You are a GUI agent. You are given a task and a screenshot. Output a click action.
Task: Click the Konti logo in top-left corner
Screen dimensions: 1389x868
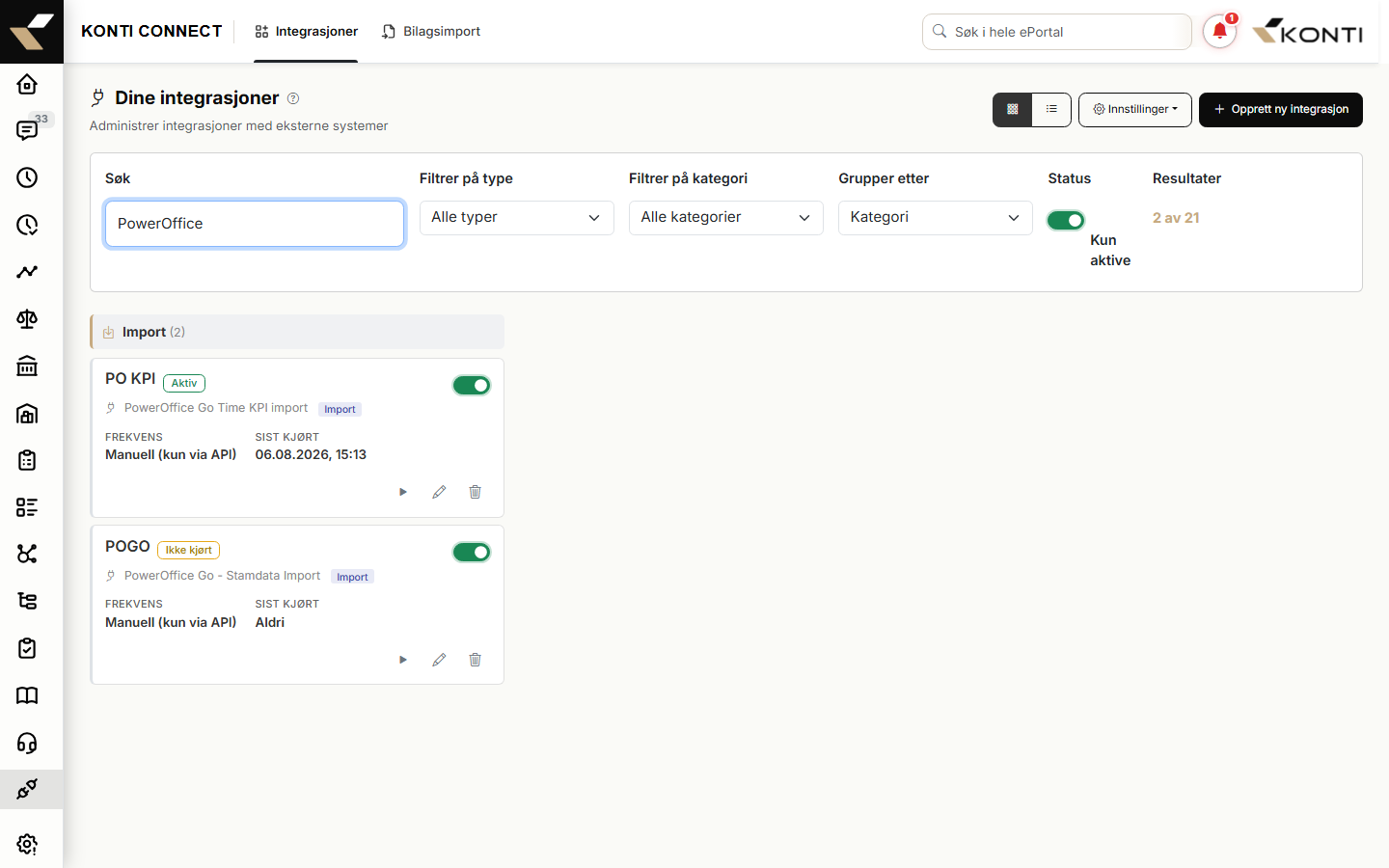(x=32, y=32)
